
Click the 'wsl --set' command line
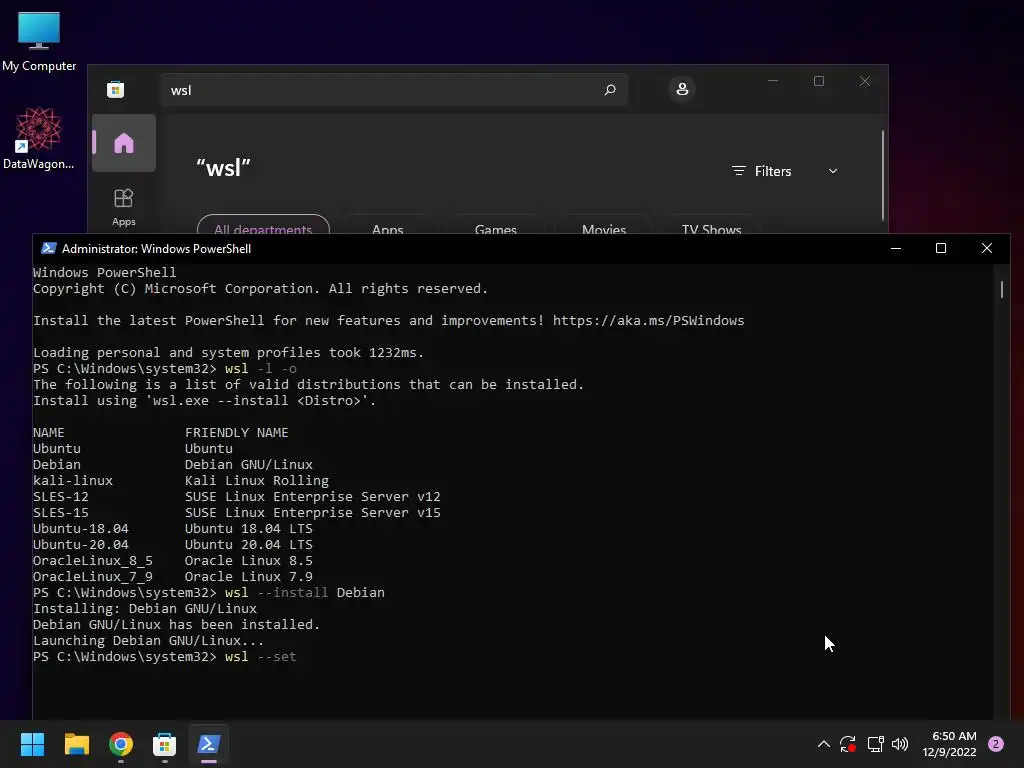[x=261, y=656]
